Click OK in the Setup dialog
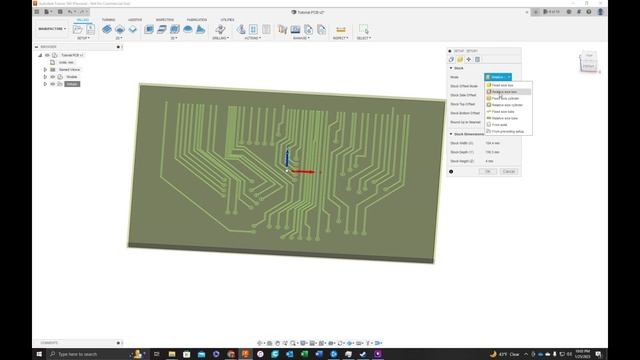Viewport: 640px width, 360px height. [488, 171]
